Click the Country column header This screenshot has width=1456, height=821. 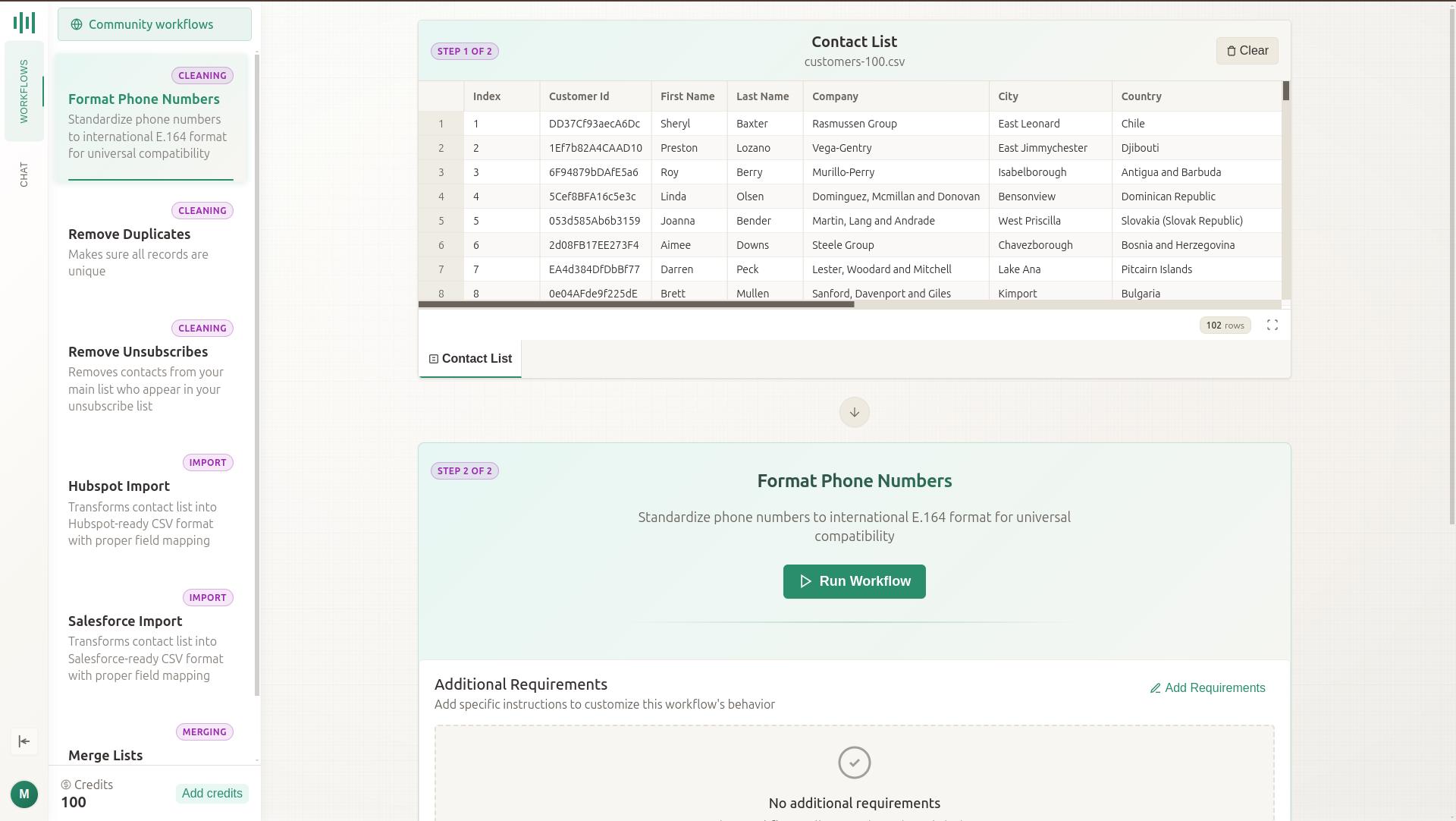click(x=1141, y=96)
